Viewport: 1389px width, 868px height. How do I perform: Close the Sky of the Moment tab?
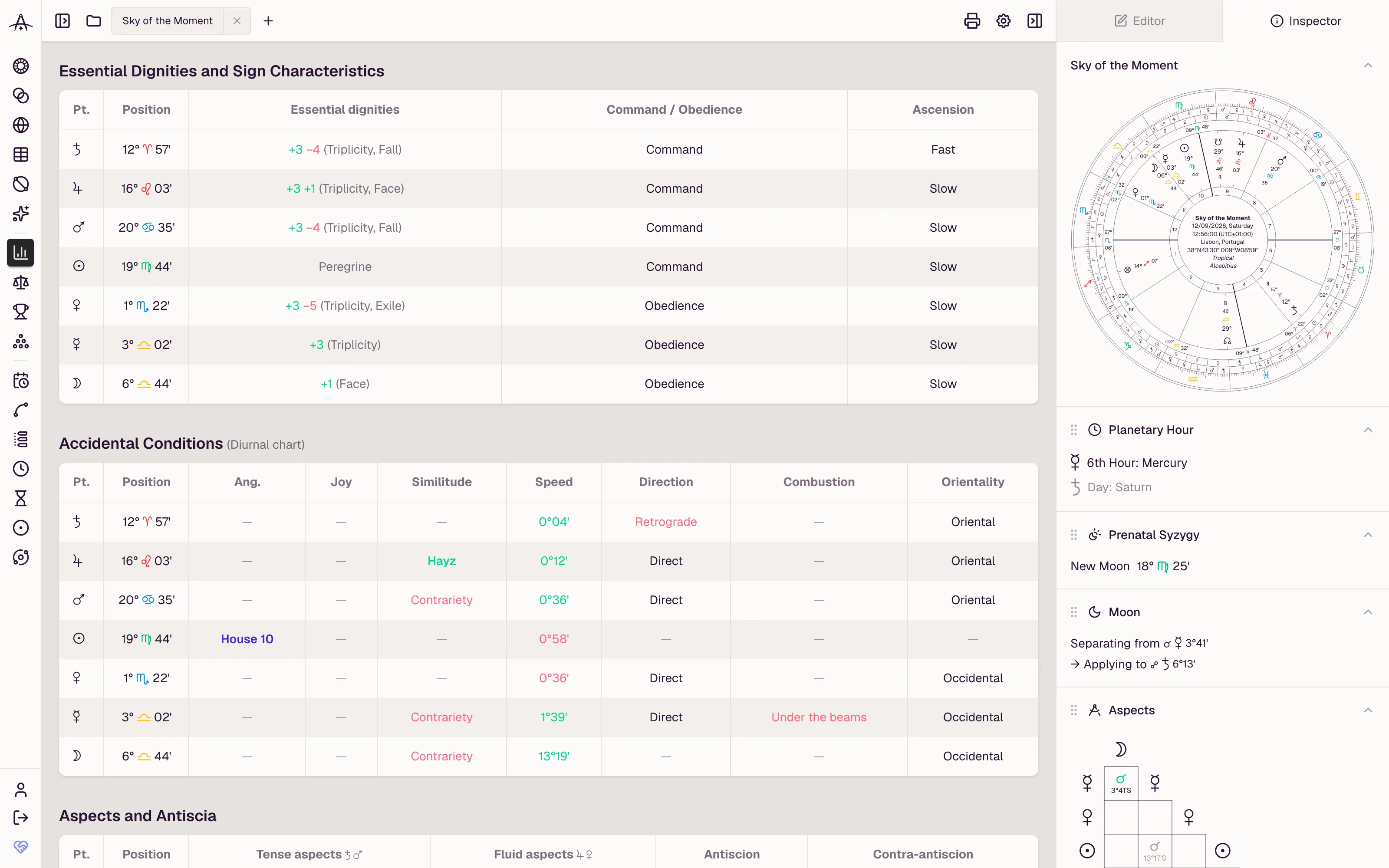coord(237,21)
